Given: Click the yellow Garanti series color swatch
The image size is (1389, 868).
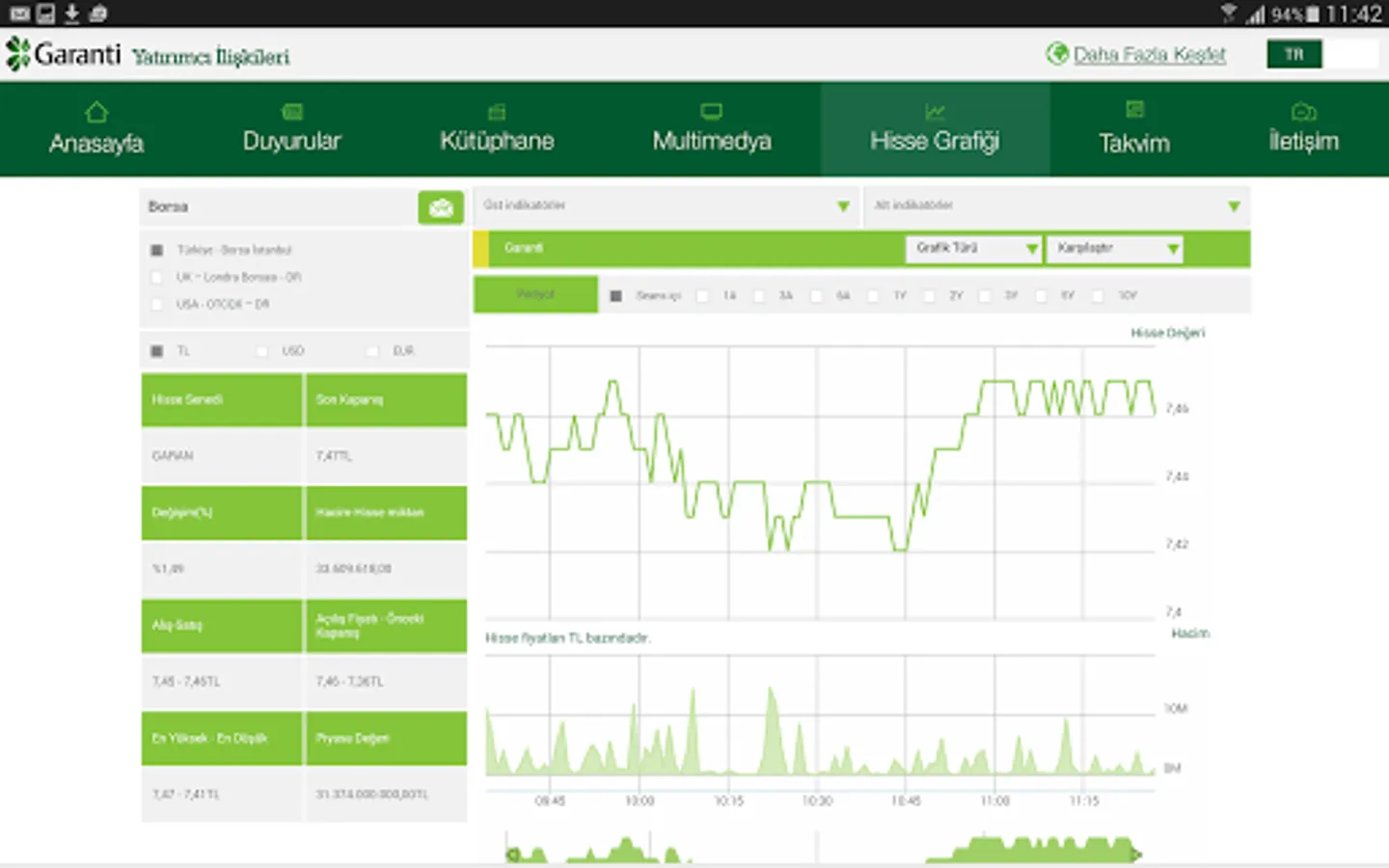Looking at the screenshot, I should [x=480, y=249].
